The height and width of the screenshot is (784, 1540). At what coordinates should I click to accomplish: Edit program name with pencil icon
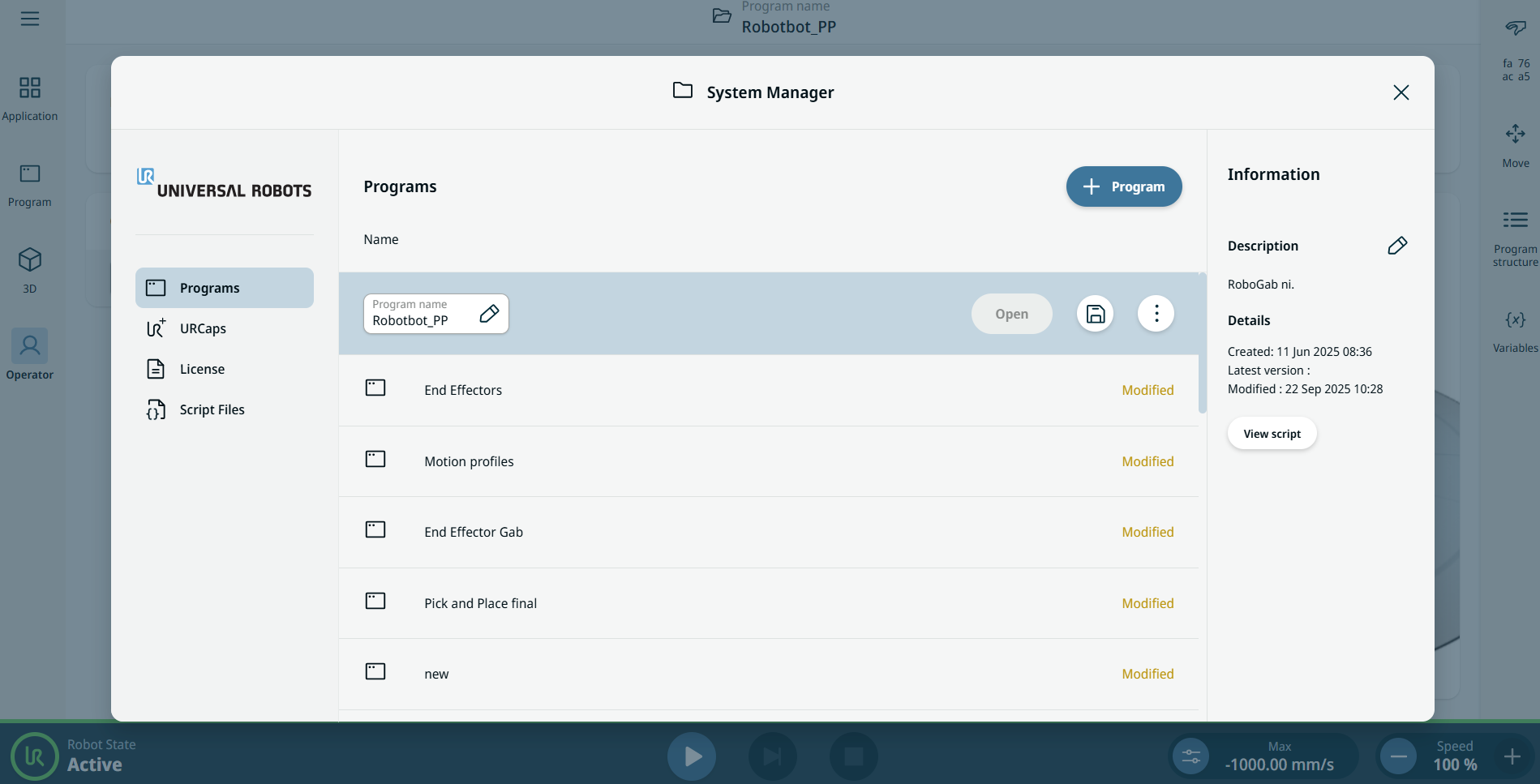(489, 314)
